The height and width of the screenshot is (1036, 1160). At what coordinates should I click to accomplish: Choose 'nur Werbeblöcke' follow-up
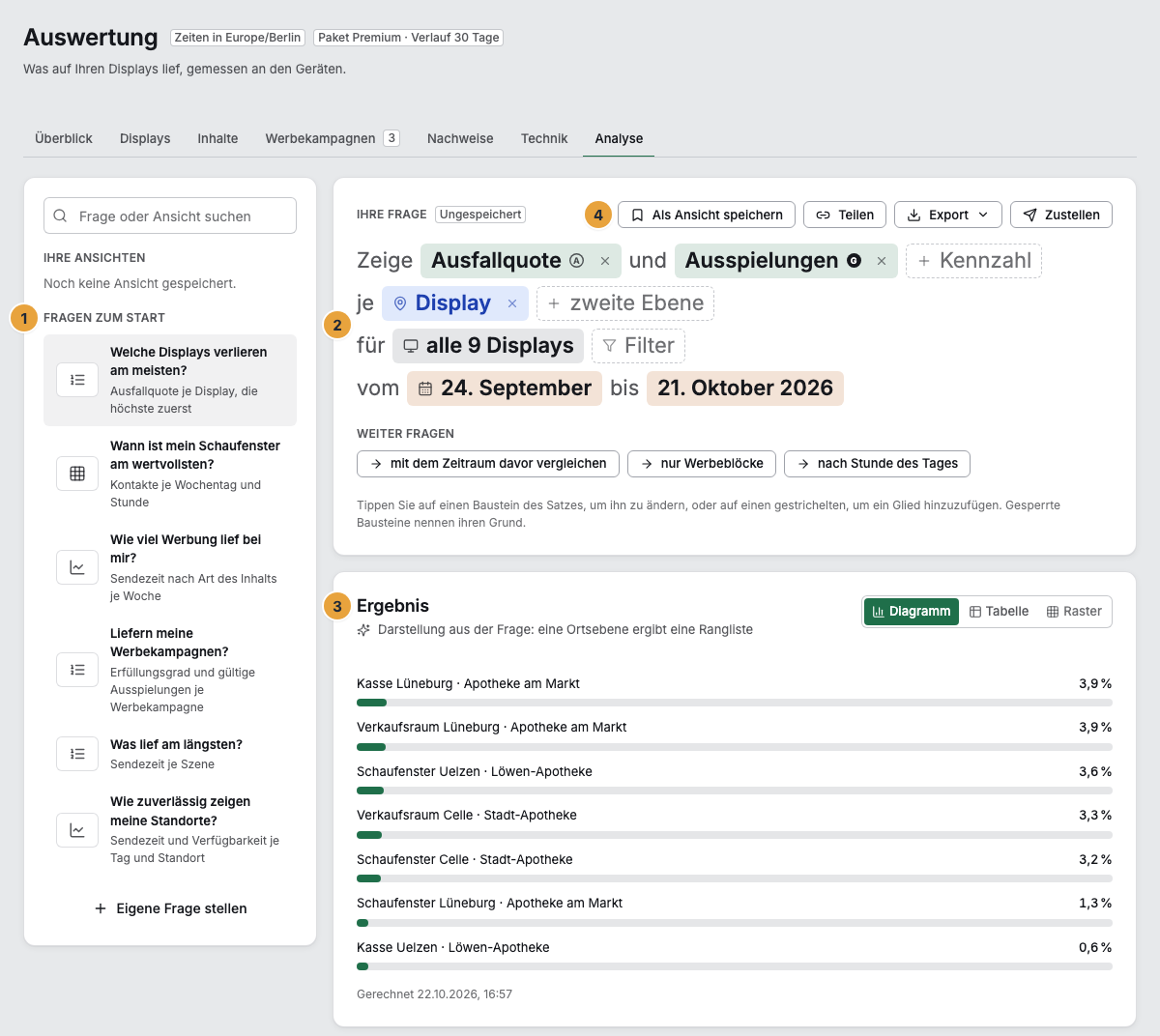702,464
